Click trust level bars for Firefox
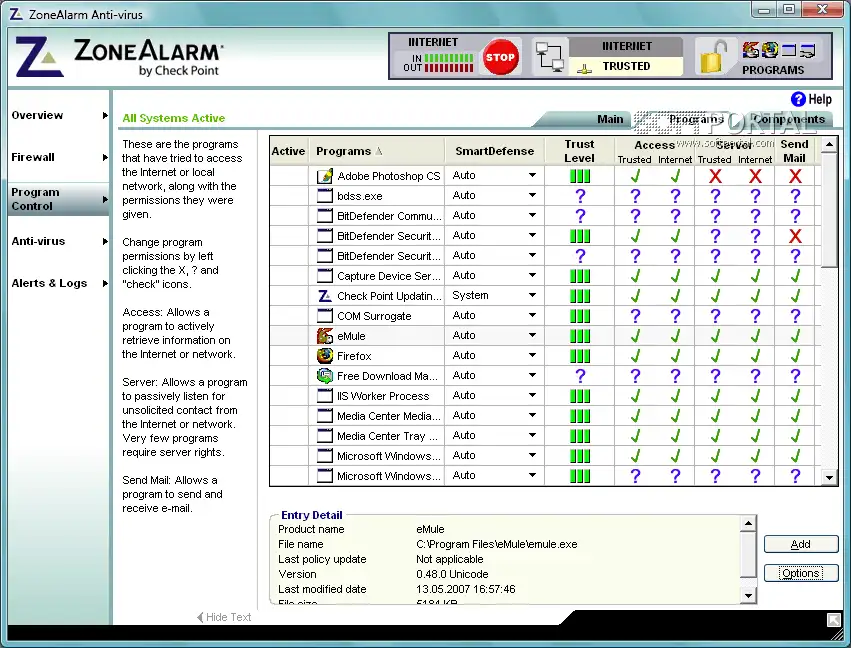This screenshot has width=851, height=648. [x=580, y=356]
